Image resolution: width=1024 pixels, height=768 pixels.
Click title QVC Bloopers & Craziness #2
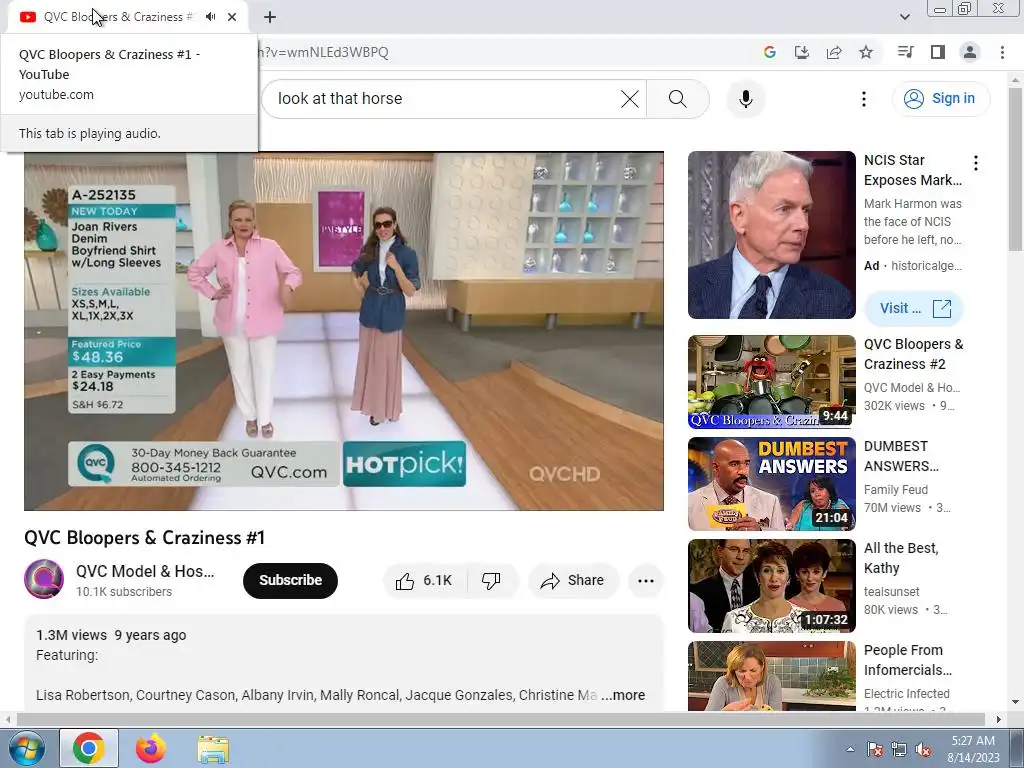pyautogui.click(x=913, y=354)
